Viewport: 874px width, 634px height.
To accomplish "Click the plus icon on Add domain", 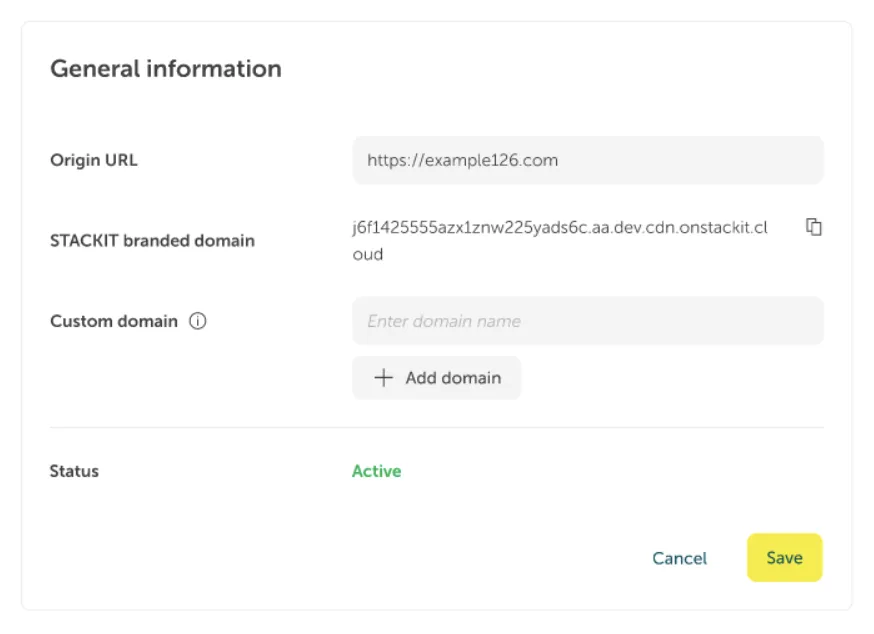I will coord(382,377).
